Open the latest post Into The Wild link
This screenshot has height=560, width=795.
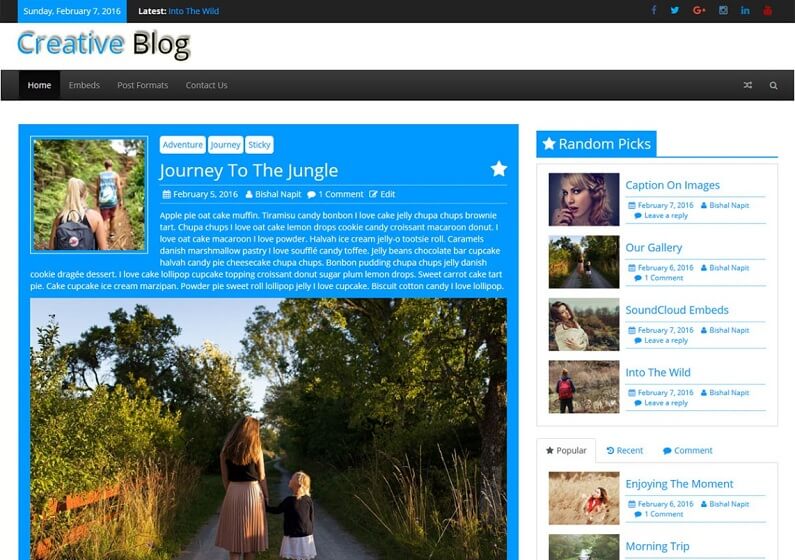(194, 11)
